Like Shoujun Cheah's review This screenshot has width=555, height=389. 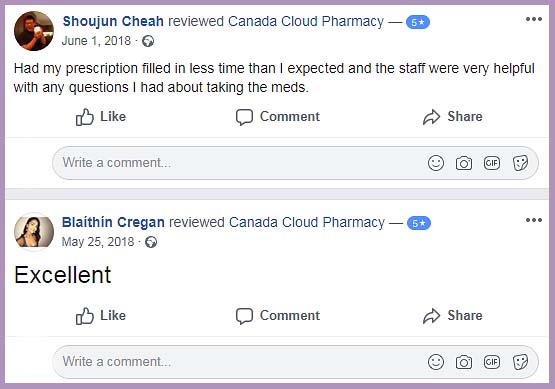(x=101, y=117)
